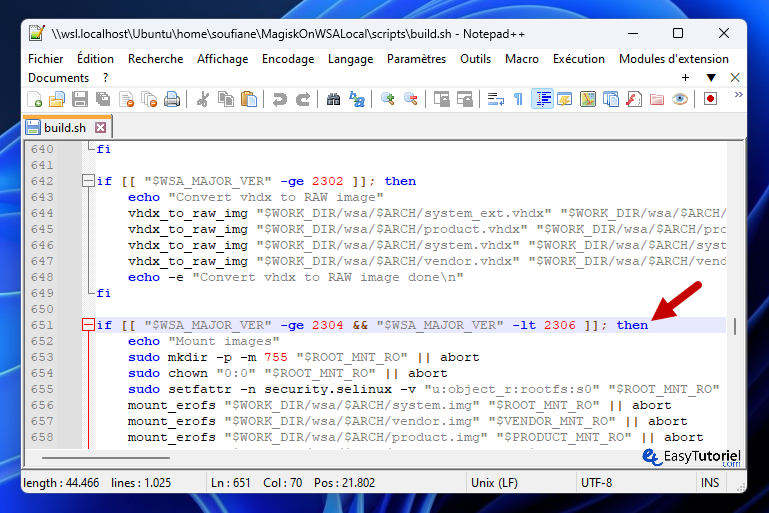This screenshot has width=769, height=513.
Task: Click the Close All documents icon
Action: (149, 100)
